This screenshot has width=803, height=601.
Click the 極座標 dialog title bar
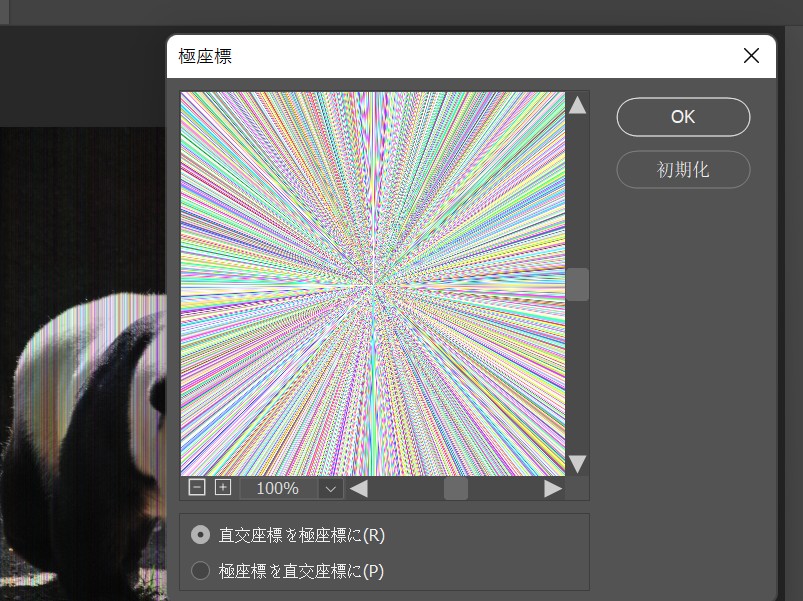click(x=400, y=56)
